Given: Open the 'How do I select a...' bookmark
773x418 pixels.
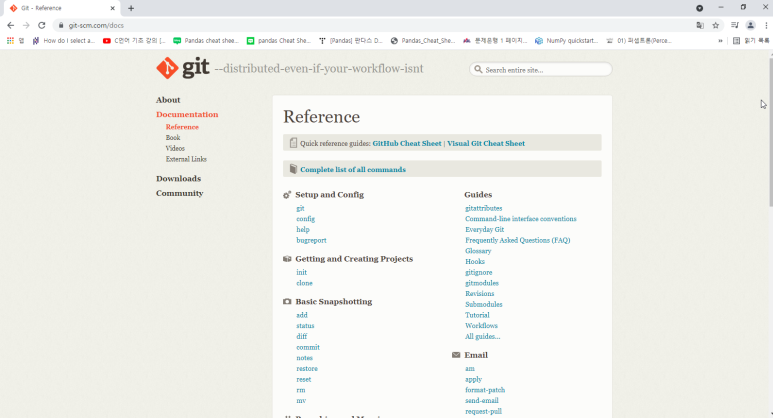Looking at the screenshot, I should click(x=64, y=41).
